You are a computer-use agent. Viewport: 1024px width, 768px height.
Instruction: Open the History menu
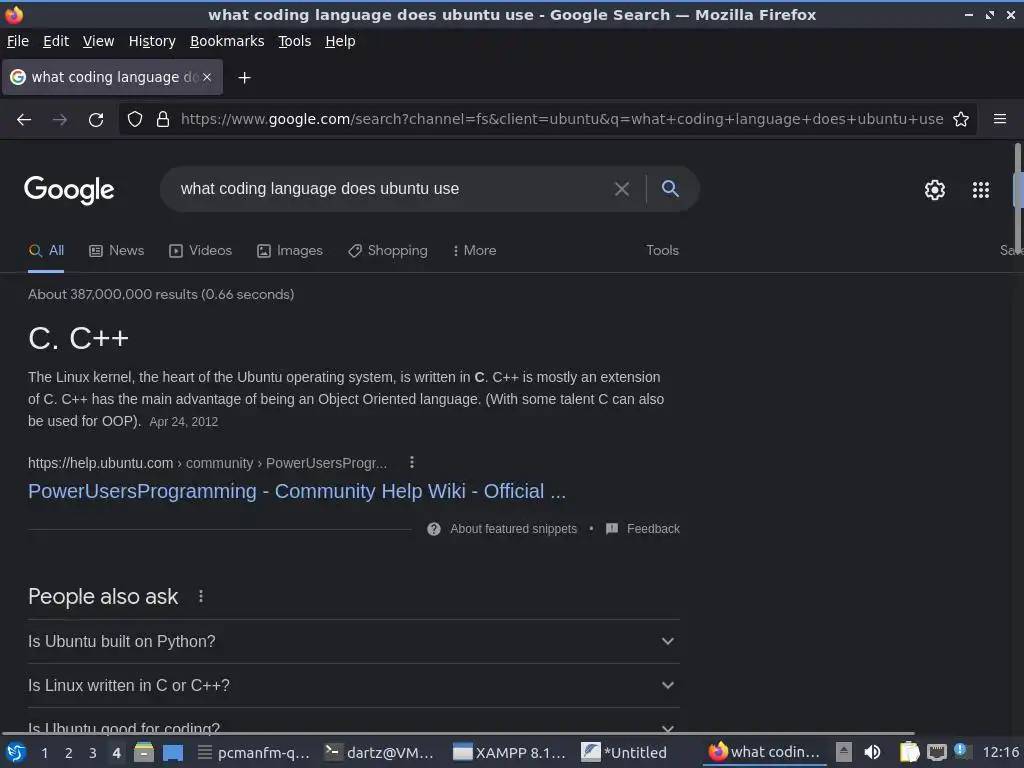(x=152, y=41)
